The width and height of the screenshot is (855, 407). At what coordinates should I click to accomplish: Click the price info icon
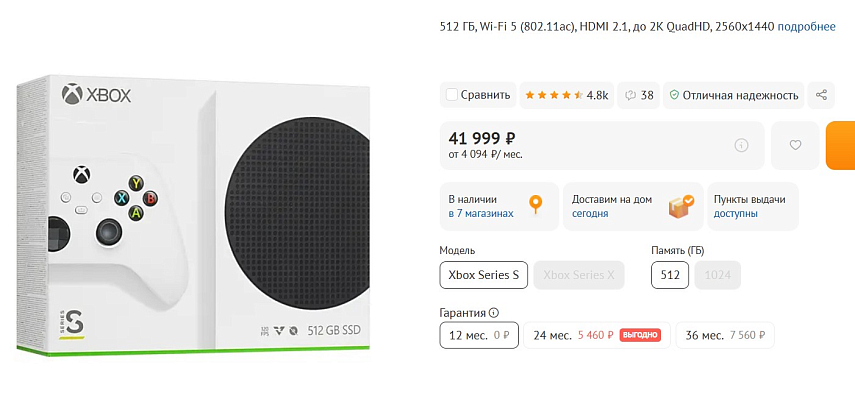pyautogui.click(x=741, y=145)
